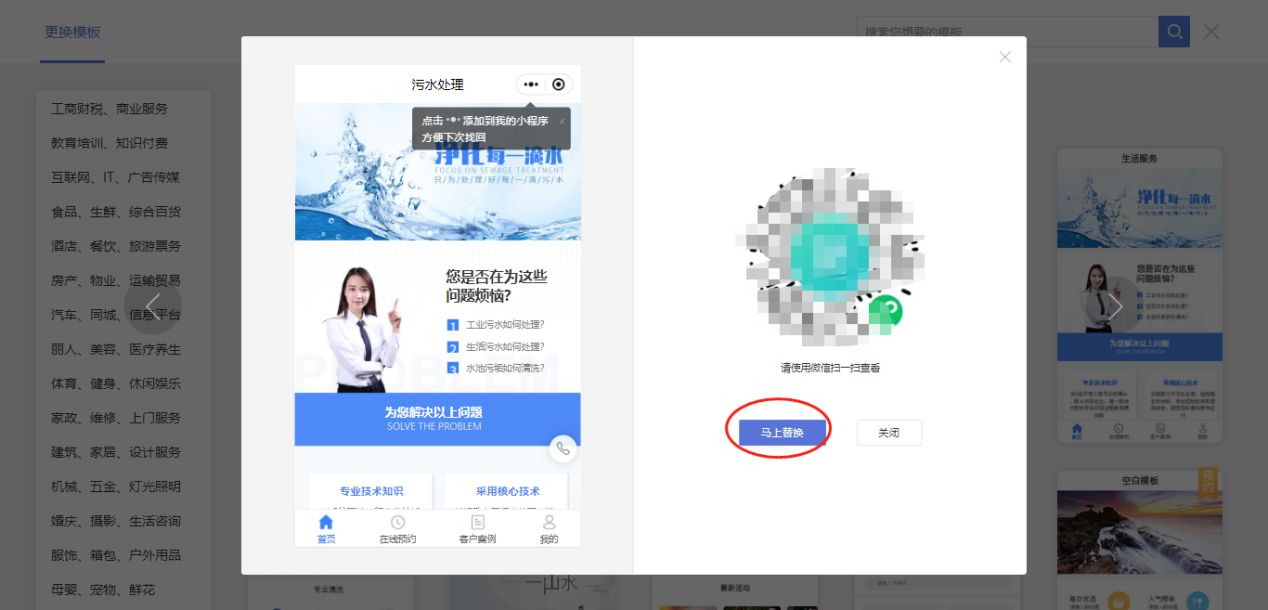
Task: Open the 更换模板 tab
Action: coord(72,32)
